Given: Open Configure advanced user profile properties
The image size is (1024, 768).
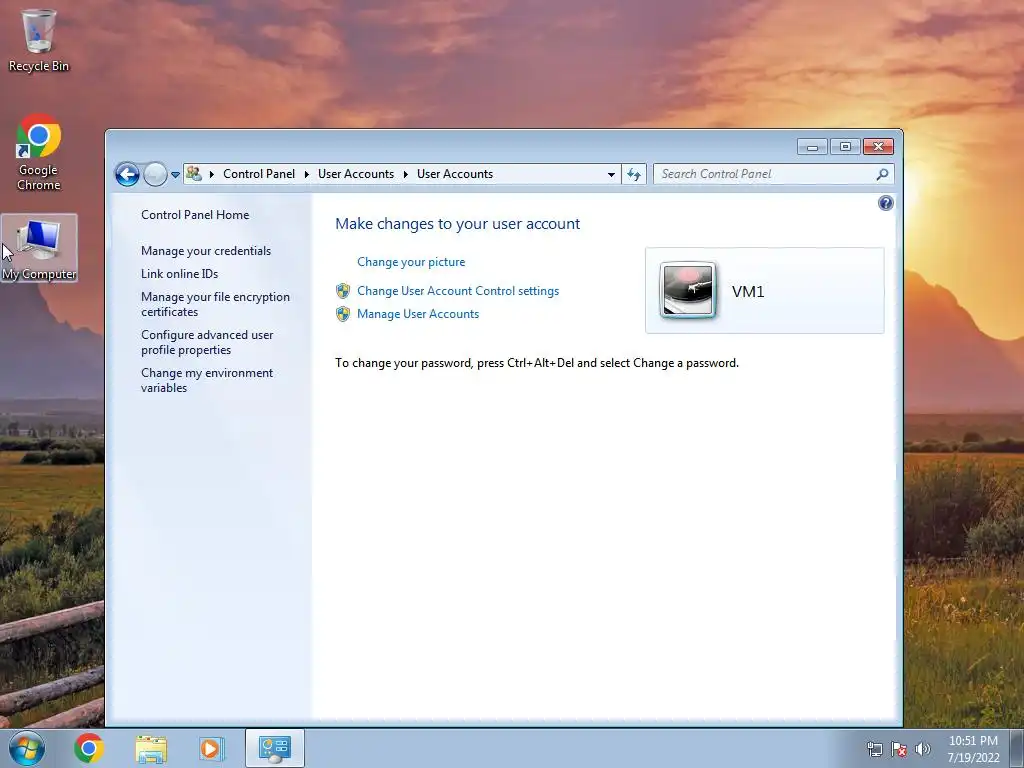Looking at the screenshot, I should coord(207,342).
